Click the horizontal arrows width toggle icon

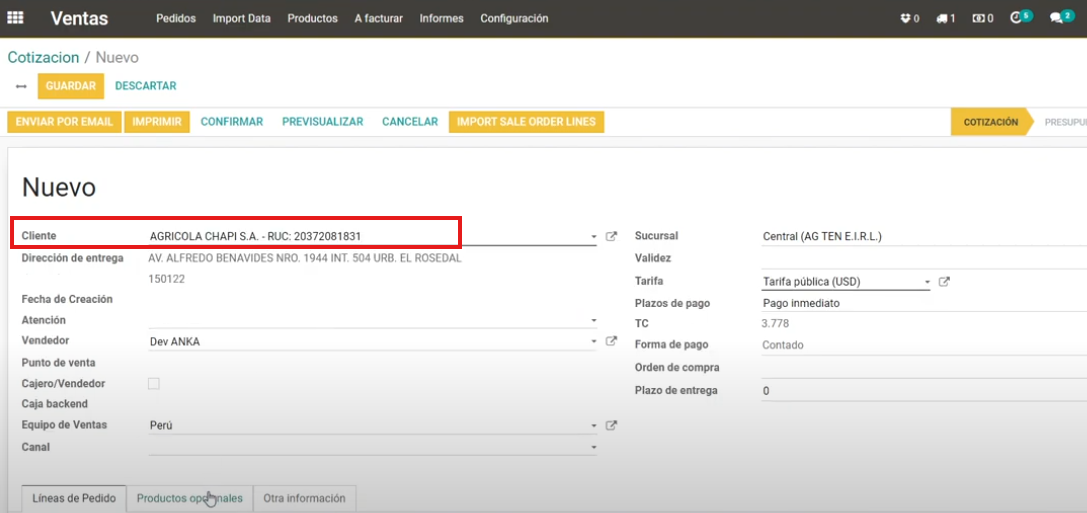21,86
